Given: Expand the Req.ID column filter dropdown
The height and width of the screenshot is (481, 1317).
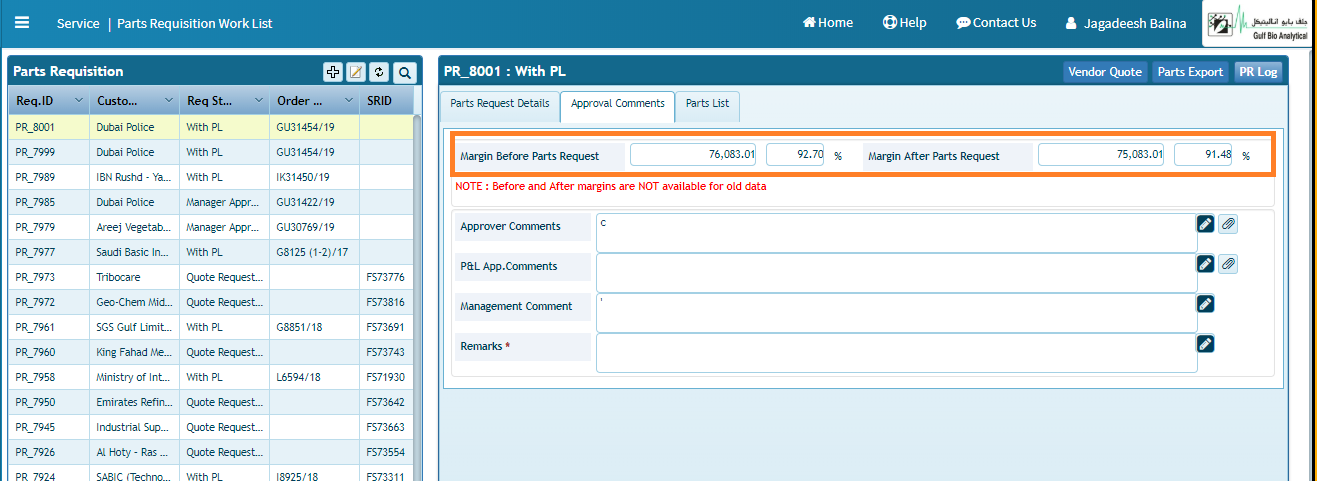Looking at the screenshot, I should tap(77, 101).
